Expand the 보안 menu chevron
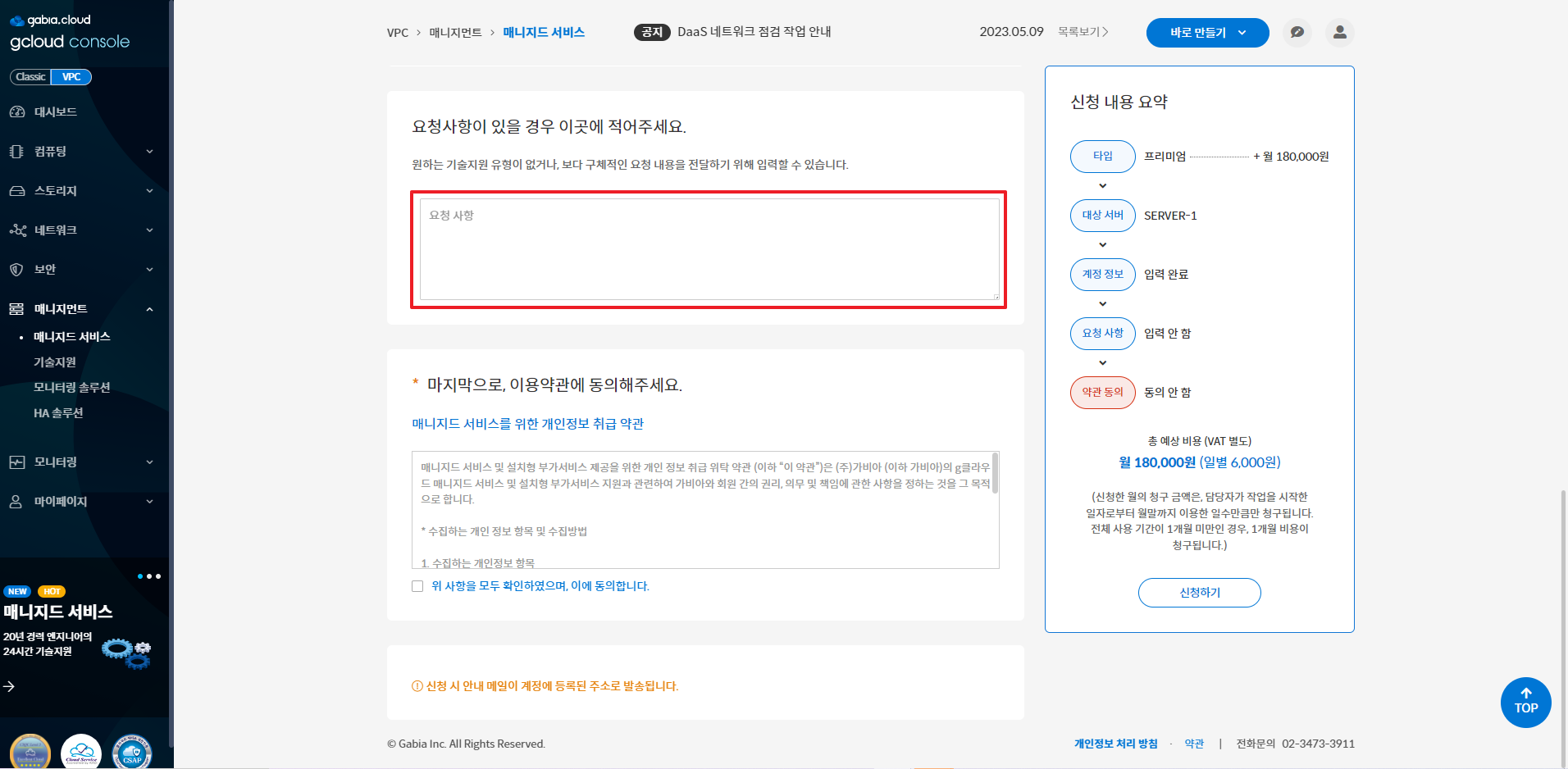1568x769 pixels. pos(149,270)
